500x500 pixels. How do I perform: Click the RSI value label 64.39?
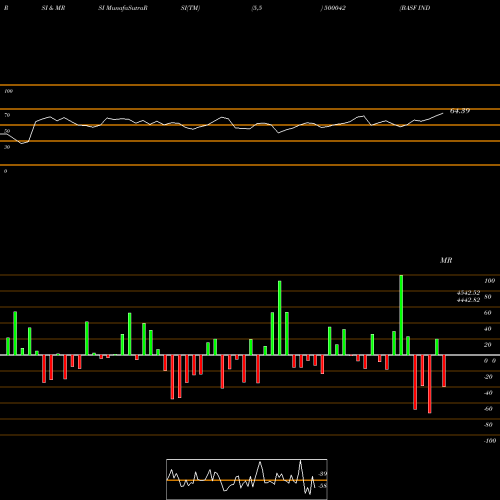pyautogui.click(x=460, y=111)
